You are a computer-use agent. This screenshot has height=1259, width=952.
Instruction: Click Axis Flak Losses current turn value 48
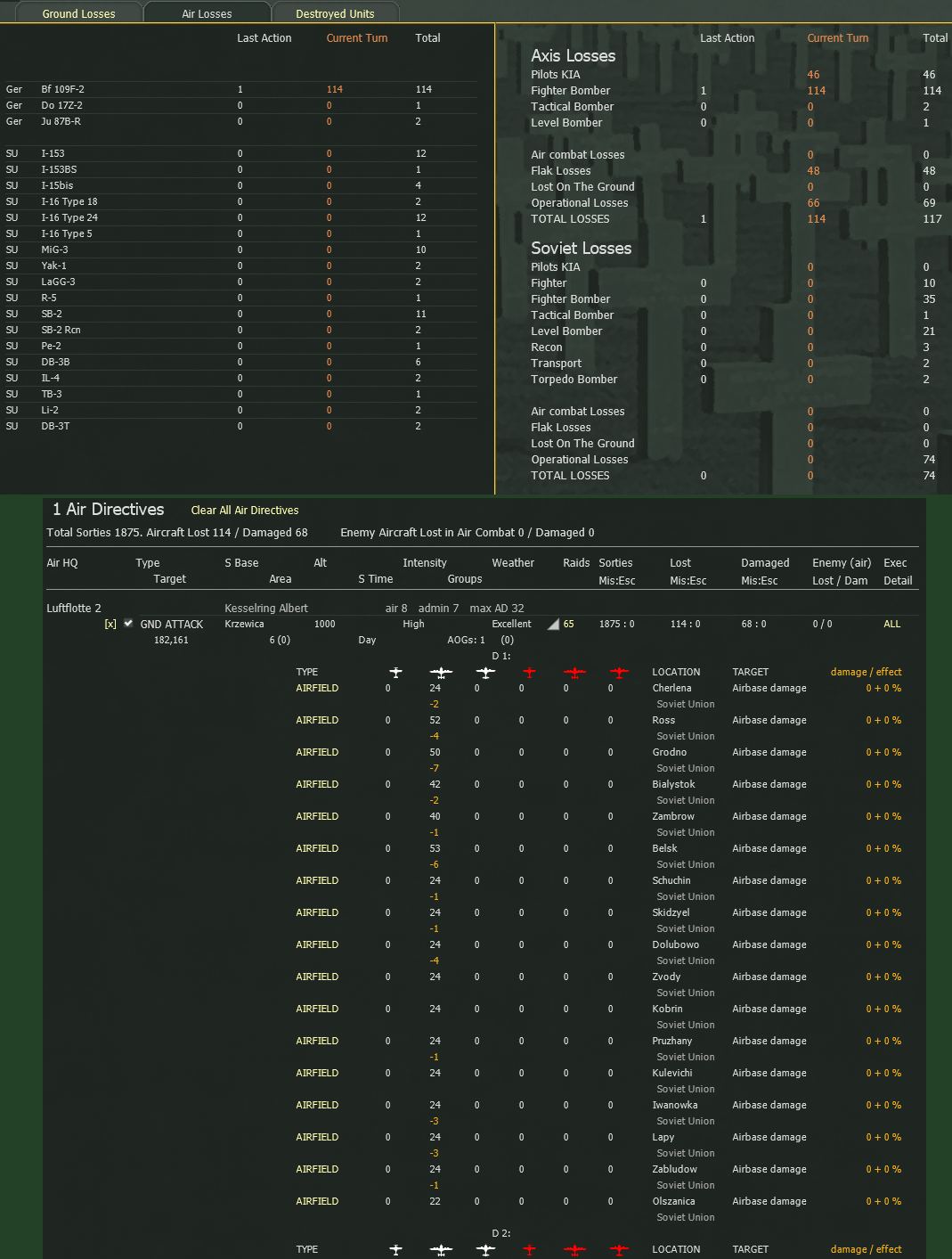[813, 171]
